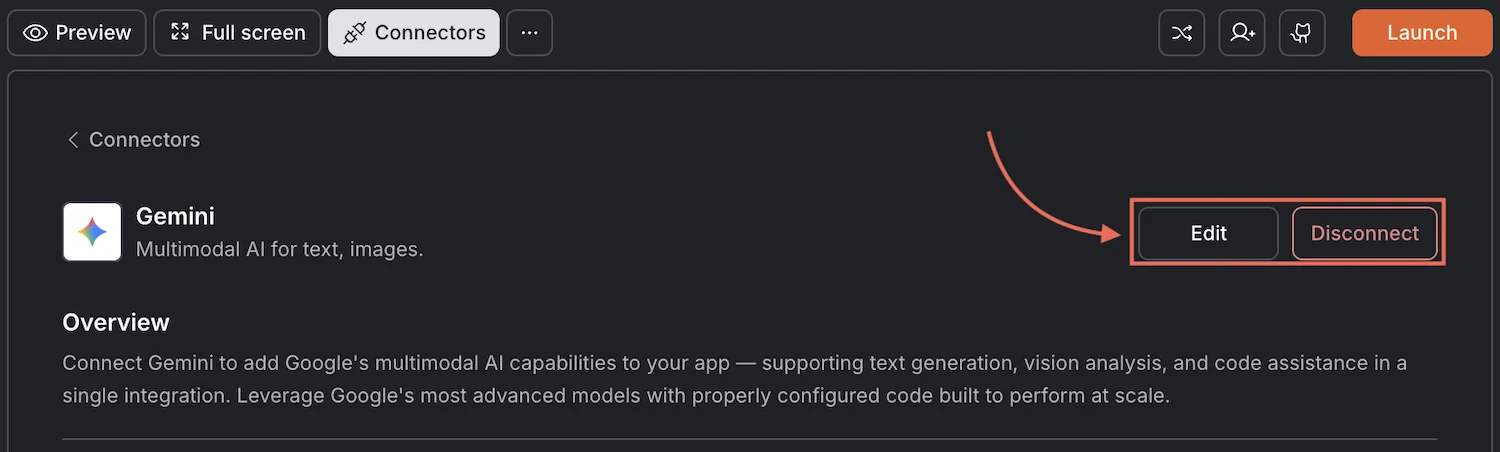This screenshot has height=452, width=1500.
Task: Click the back chevron before Connectors
Action: [72, 140]
